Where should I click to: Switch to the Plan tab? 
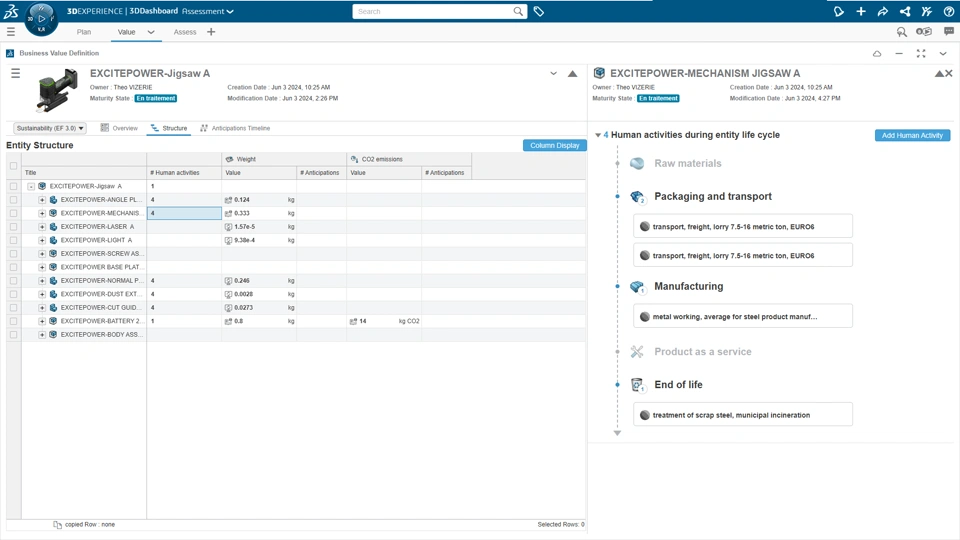click(84, 32)
